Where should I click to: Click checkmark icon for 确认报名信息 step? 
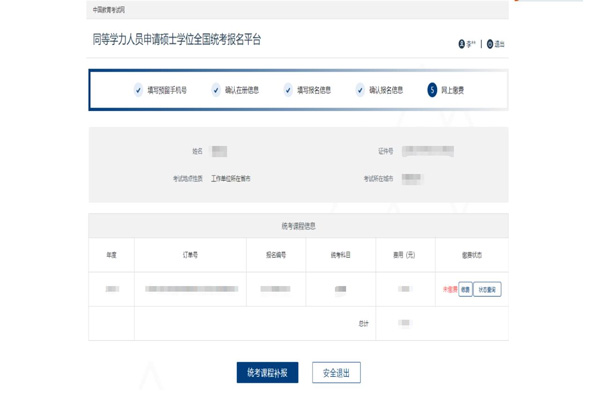pos(360,90)
